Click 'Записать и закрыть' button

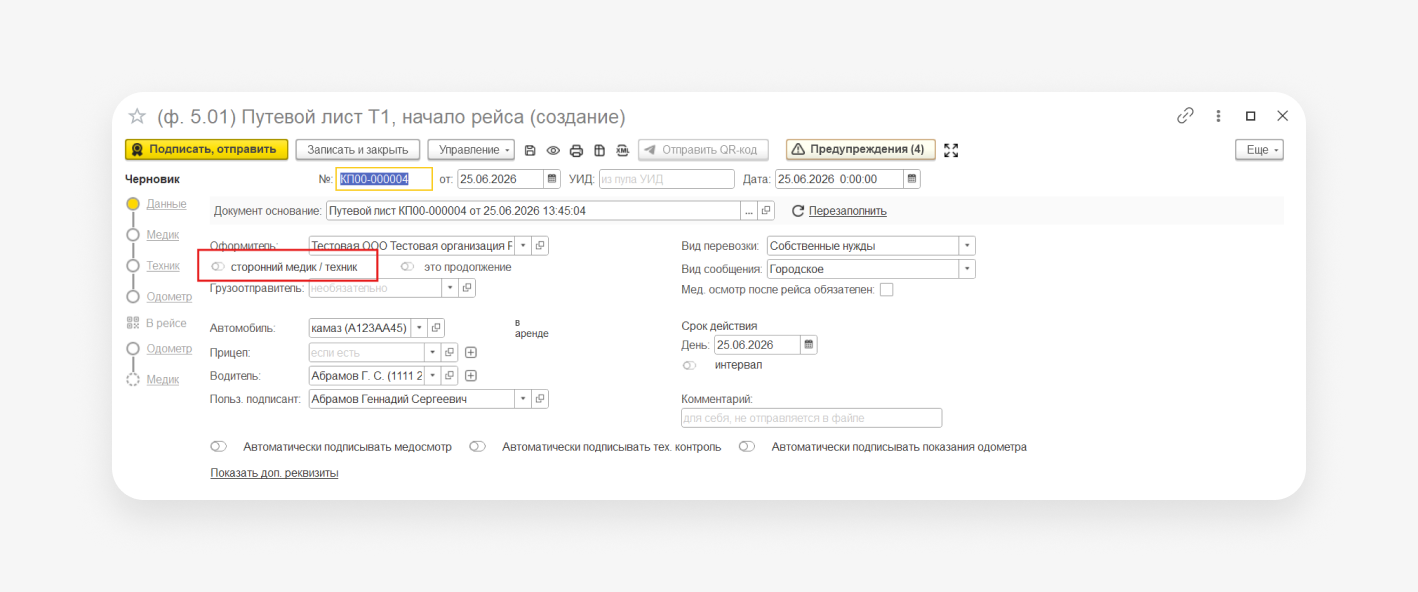pyautogui.click(x=358, y=150)
